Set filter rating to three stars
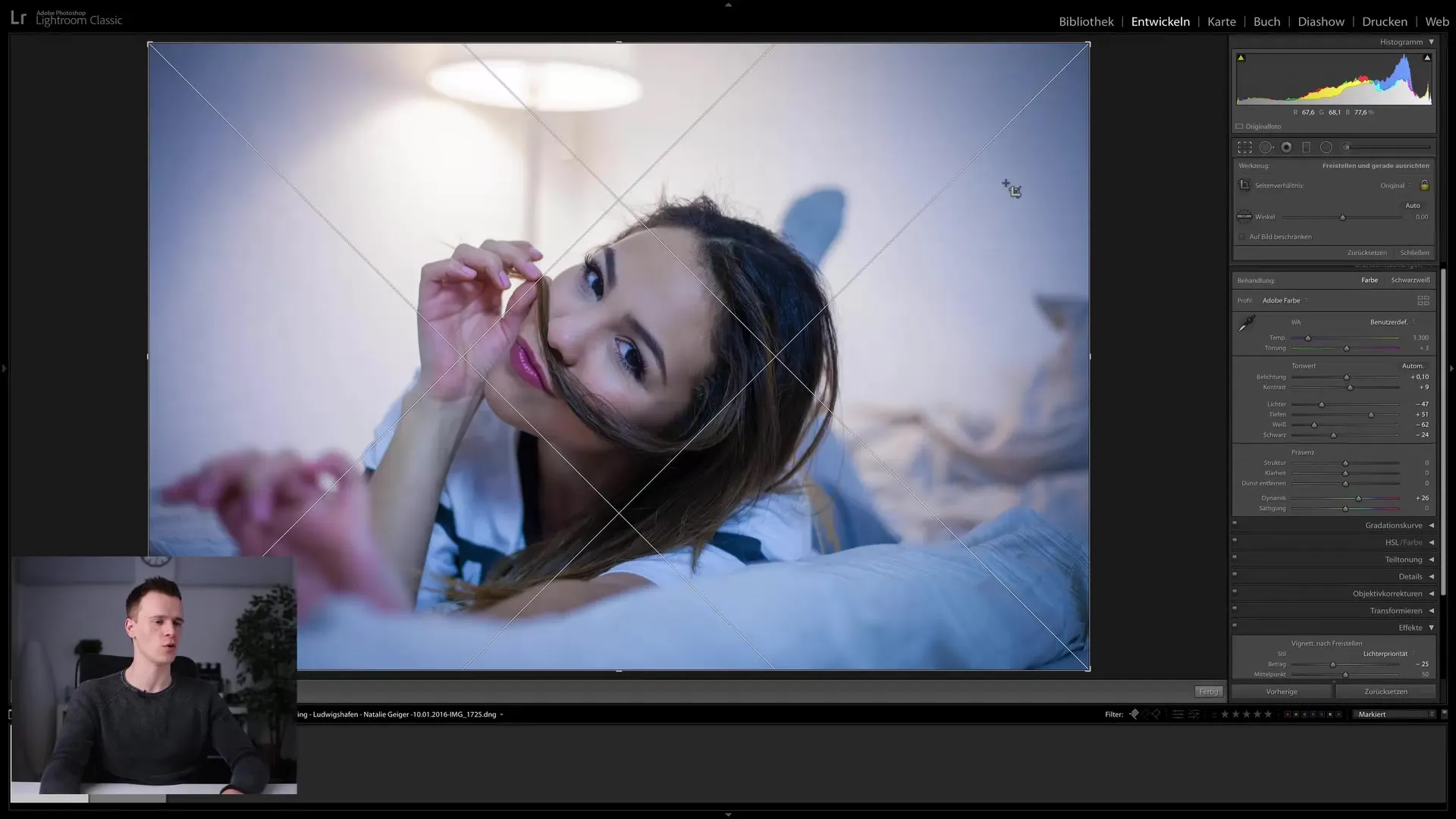The width and height of the screenshot is (1456, 819). pos(1247,714)
